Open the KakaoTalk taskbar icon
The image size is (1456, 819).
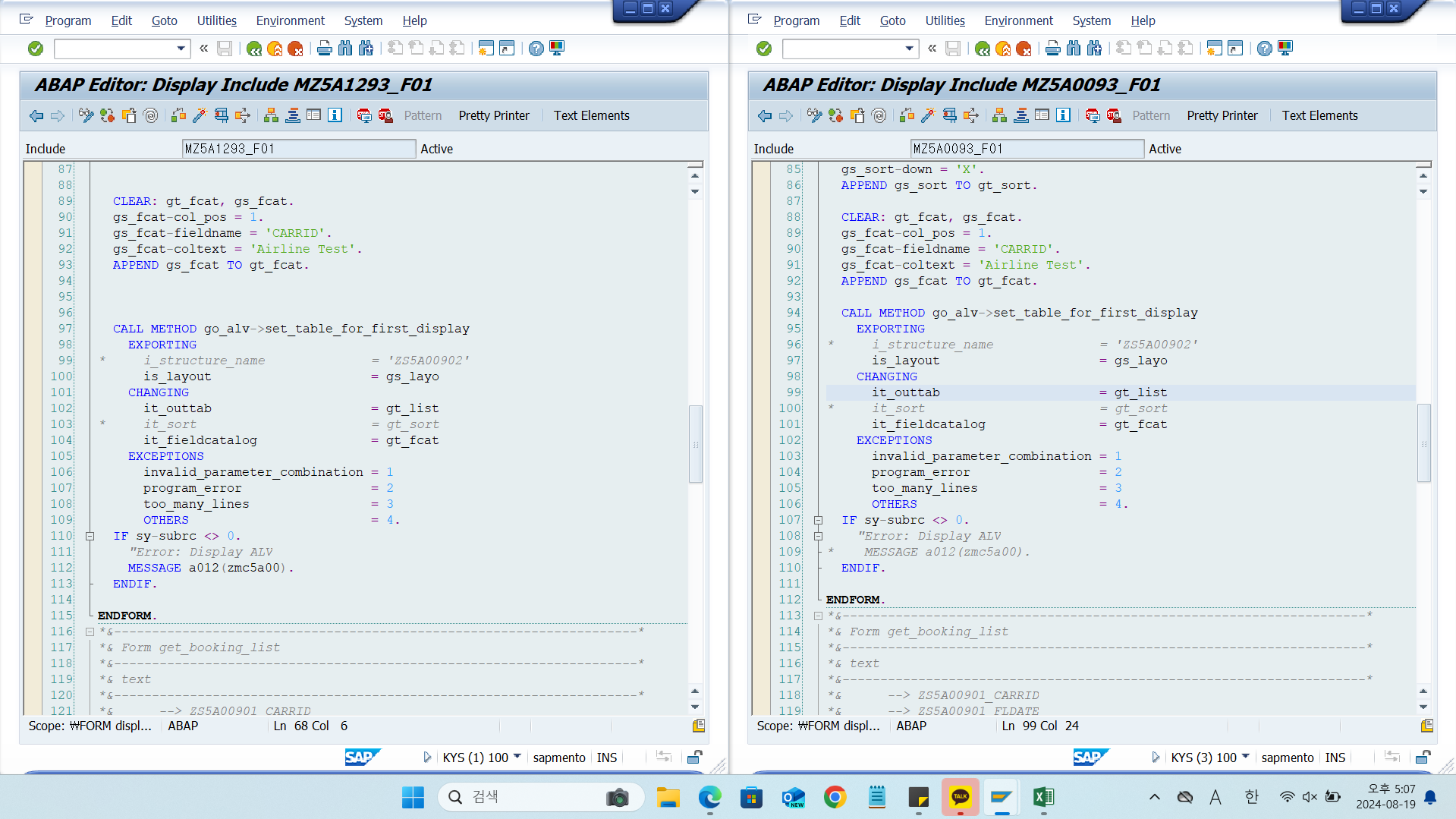point(960,797)
